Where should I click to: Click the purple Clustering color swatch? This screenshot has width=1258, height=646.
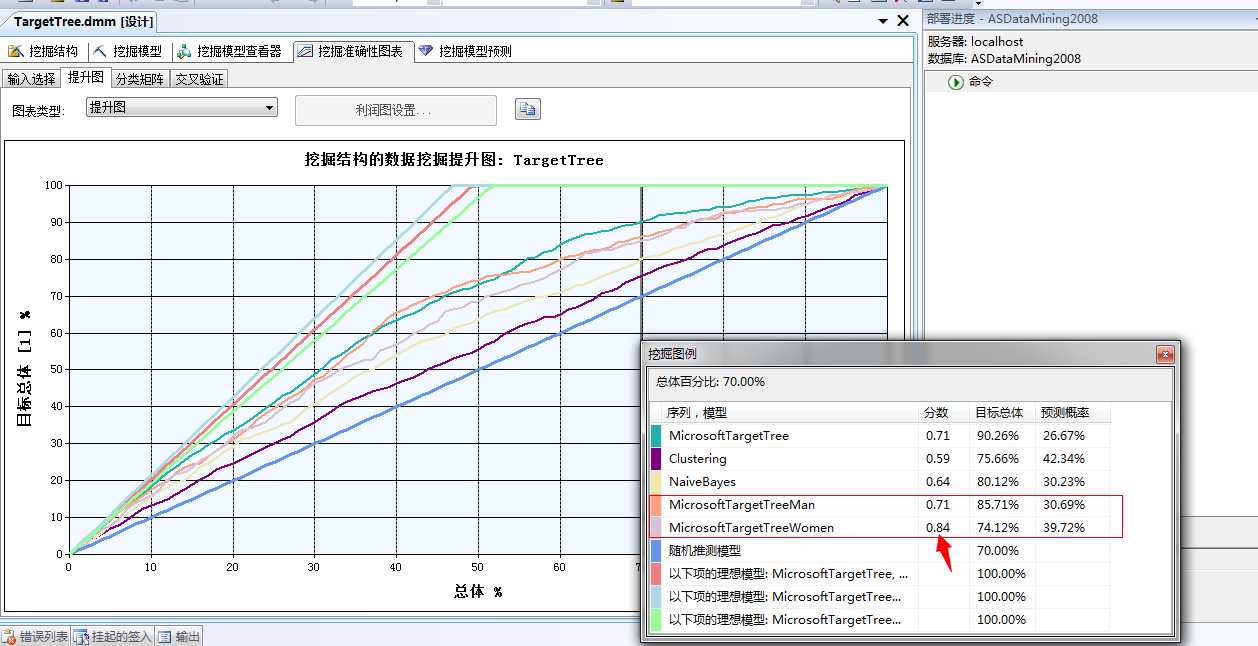tap(656, 459)
